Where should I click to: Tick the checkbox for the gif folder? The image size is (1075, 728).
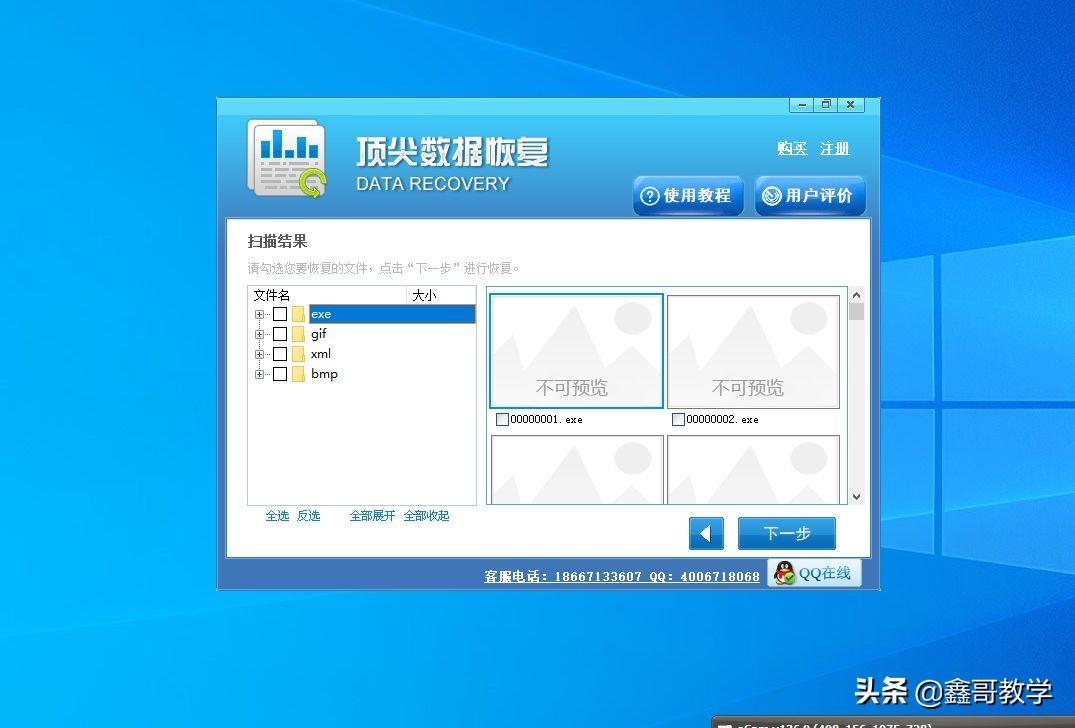(280, 334)
